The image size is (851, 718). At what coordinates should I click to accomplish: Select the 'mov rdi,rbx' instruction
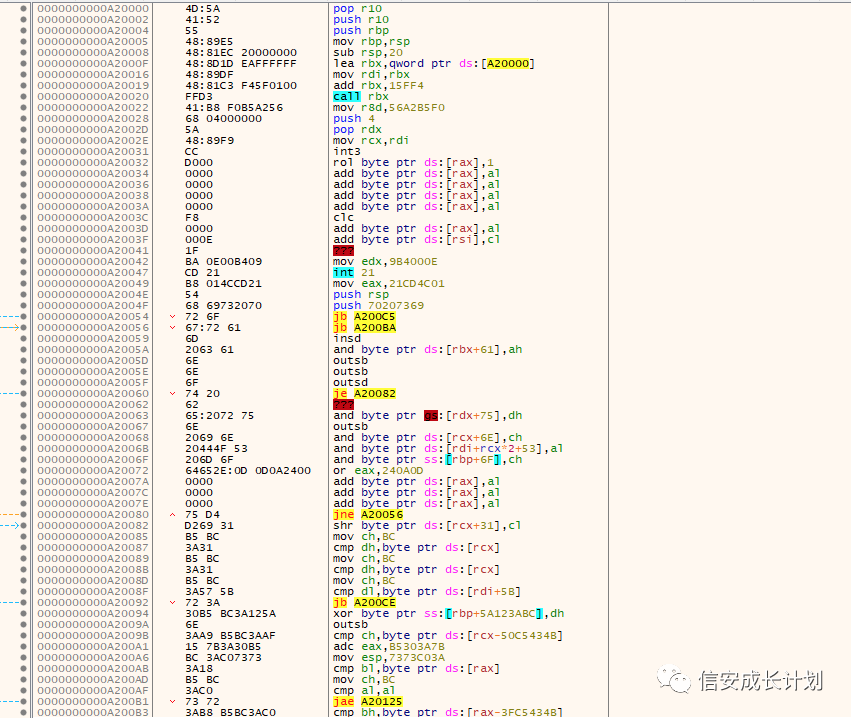coord(372,74)
